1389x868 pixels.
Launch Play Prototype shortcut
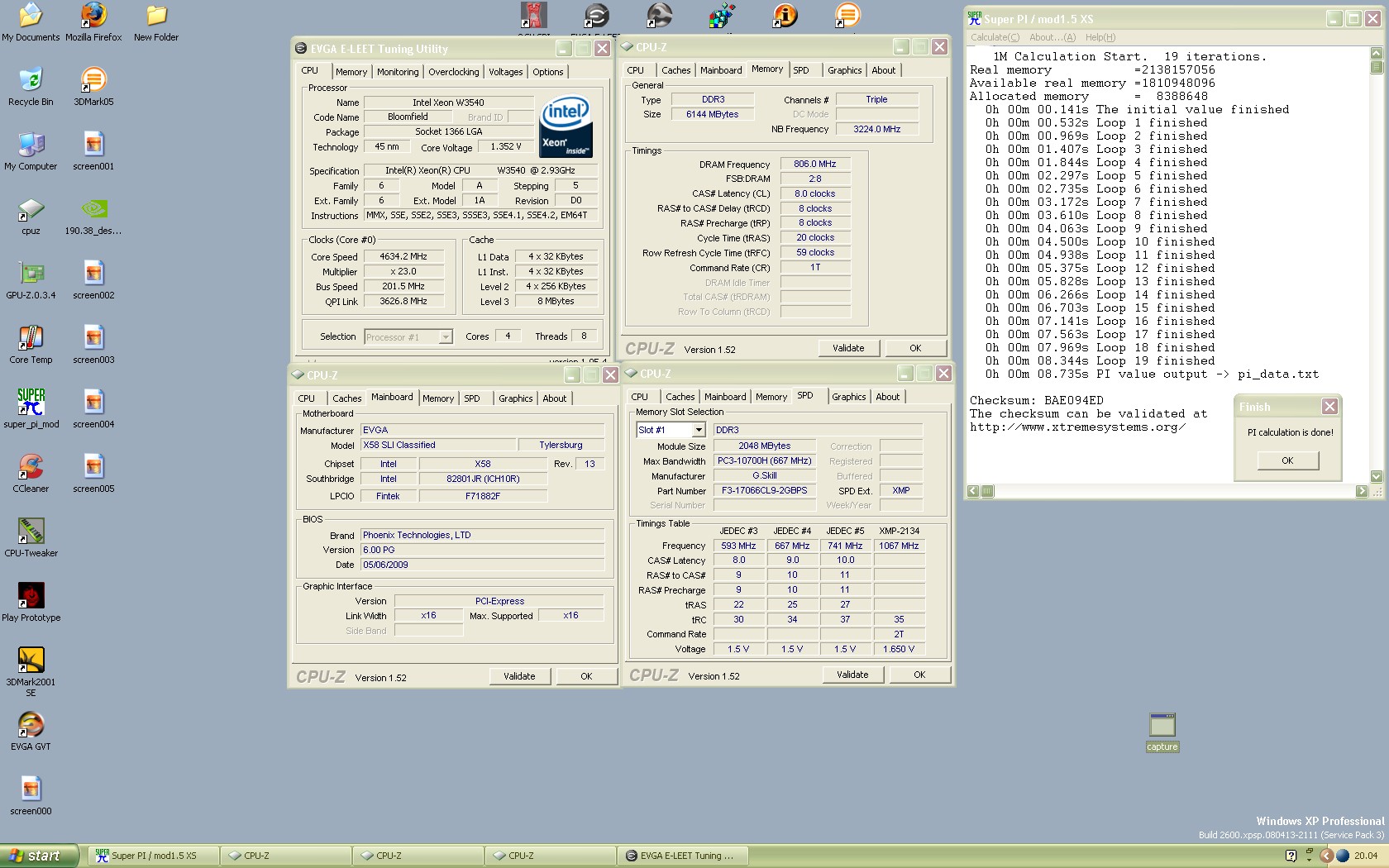[31, 603]
